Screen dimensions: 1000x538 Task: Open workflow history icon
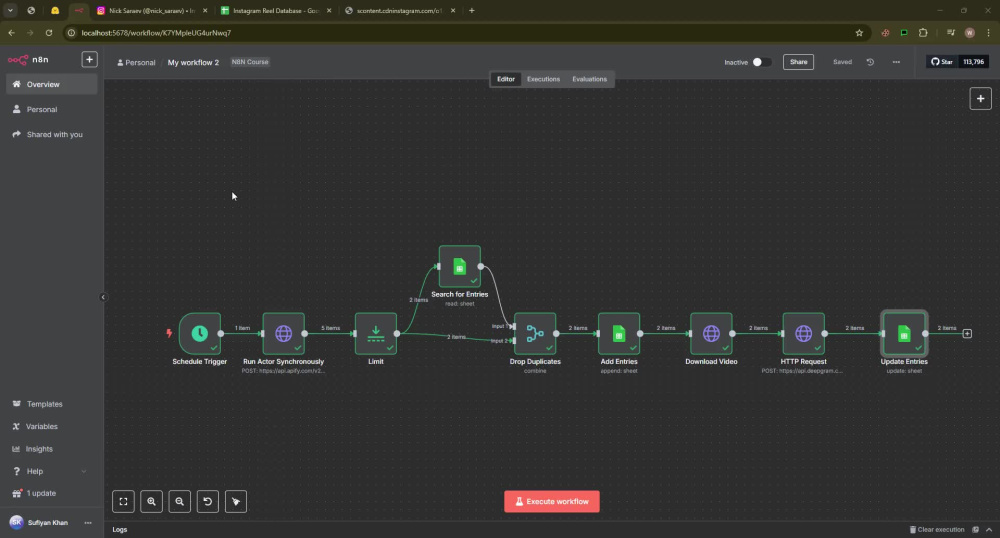tap(870, 62)
